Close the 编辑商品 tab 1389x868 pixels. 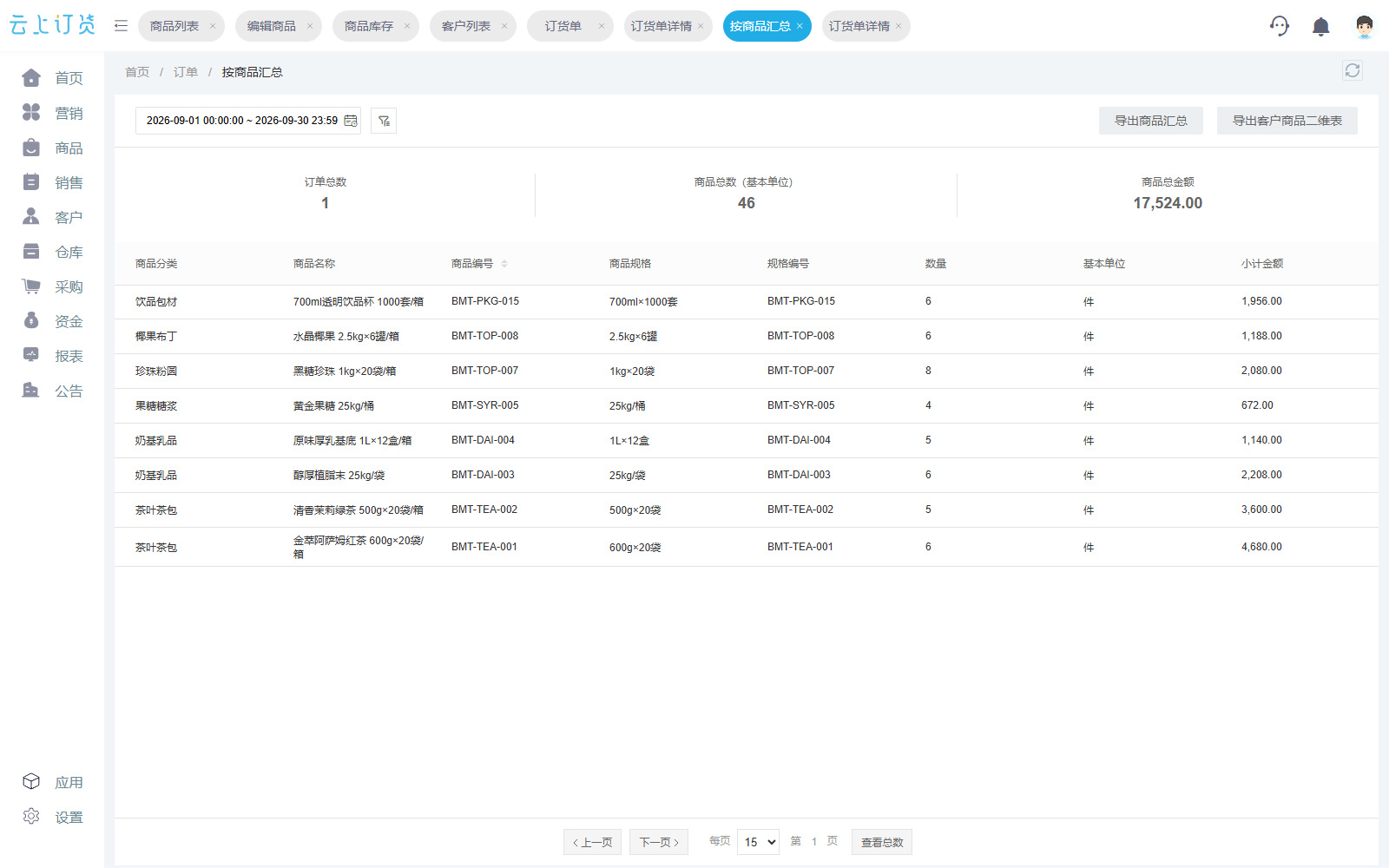(310, 26)
